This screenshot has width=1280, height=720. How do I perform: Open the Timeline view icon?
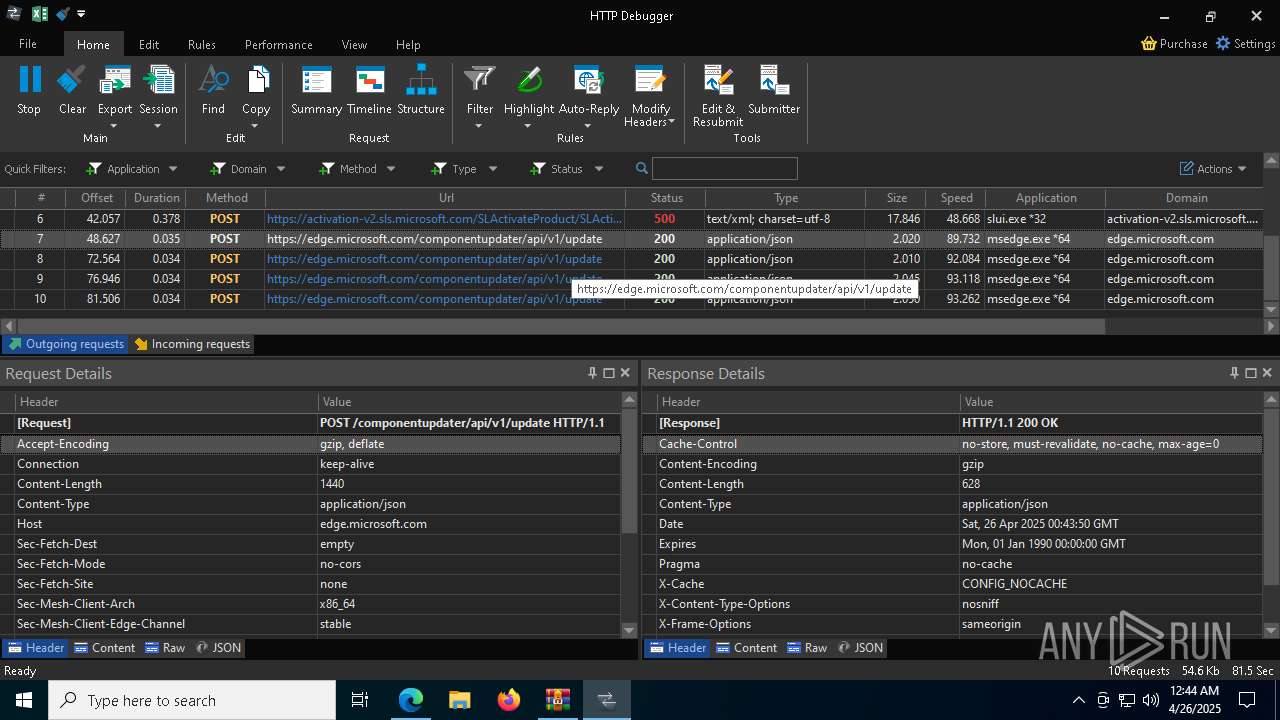(x=370, y=80)
